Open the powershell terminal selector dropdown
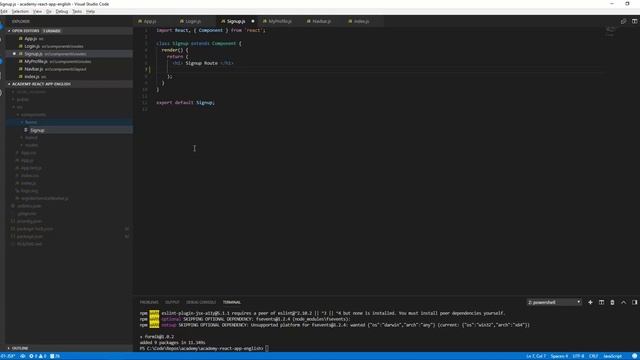 (554, 302)
